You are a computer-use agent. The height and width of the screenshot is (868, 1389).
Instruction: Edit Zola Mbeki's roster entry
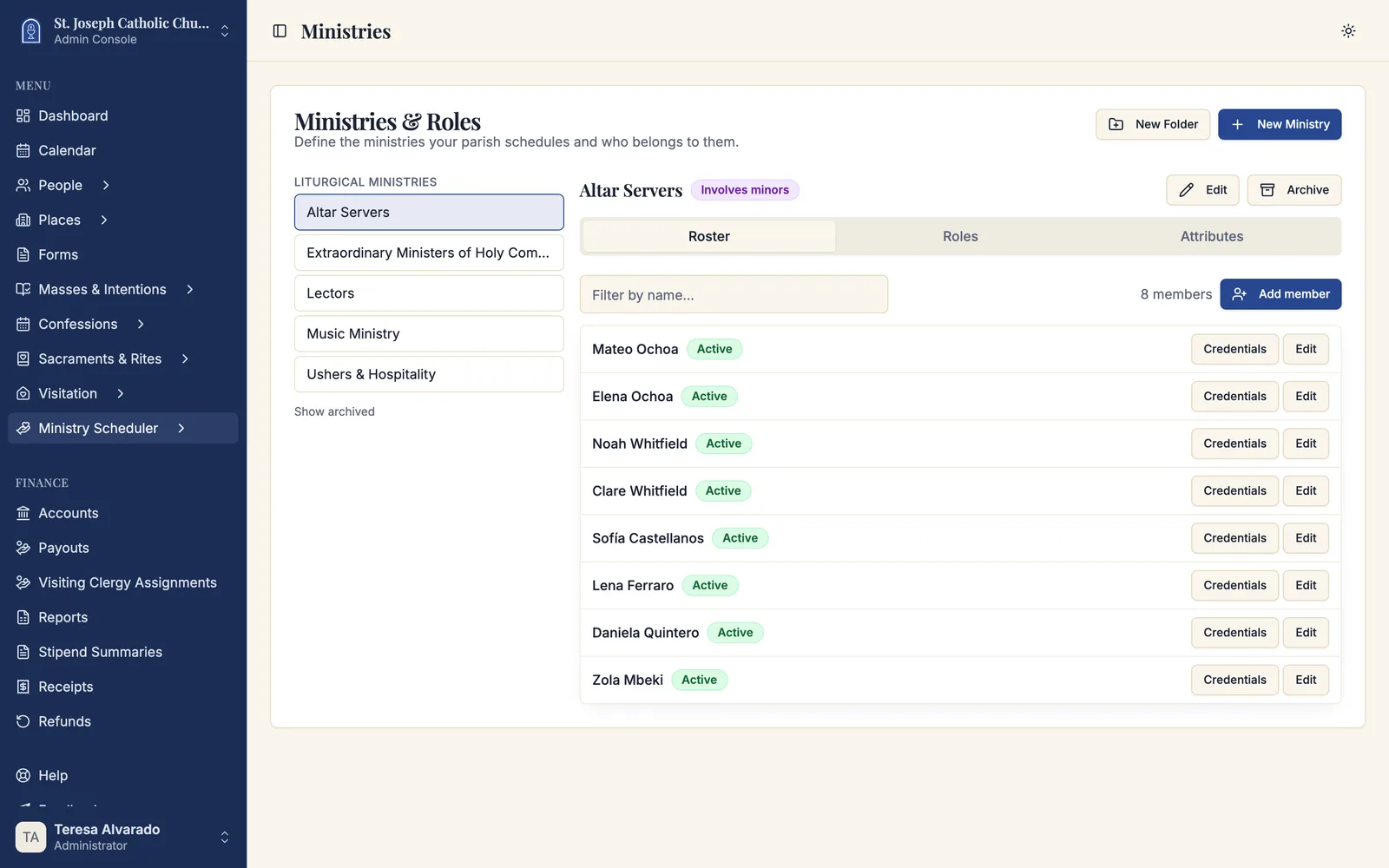click(1306, 681)
